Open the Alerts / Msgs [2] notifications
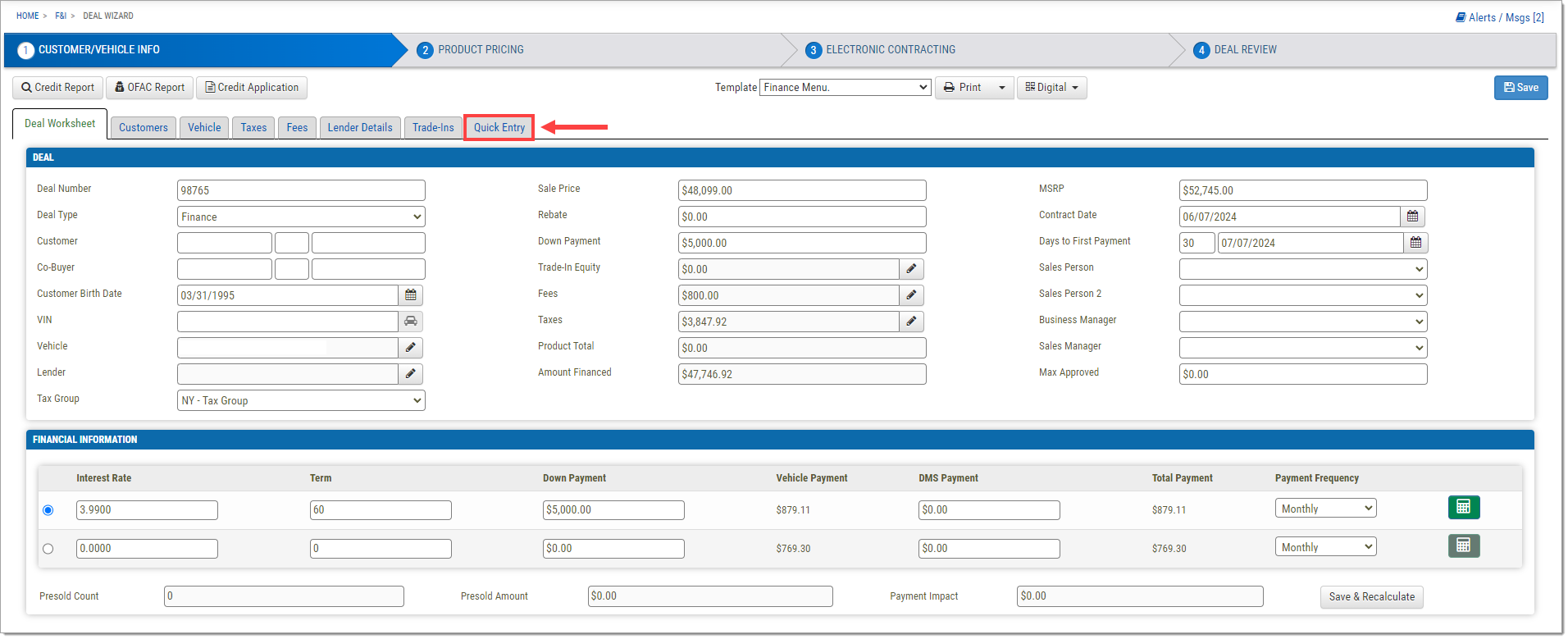 tap(1500, 17)
